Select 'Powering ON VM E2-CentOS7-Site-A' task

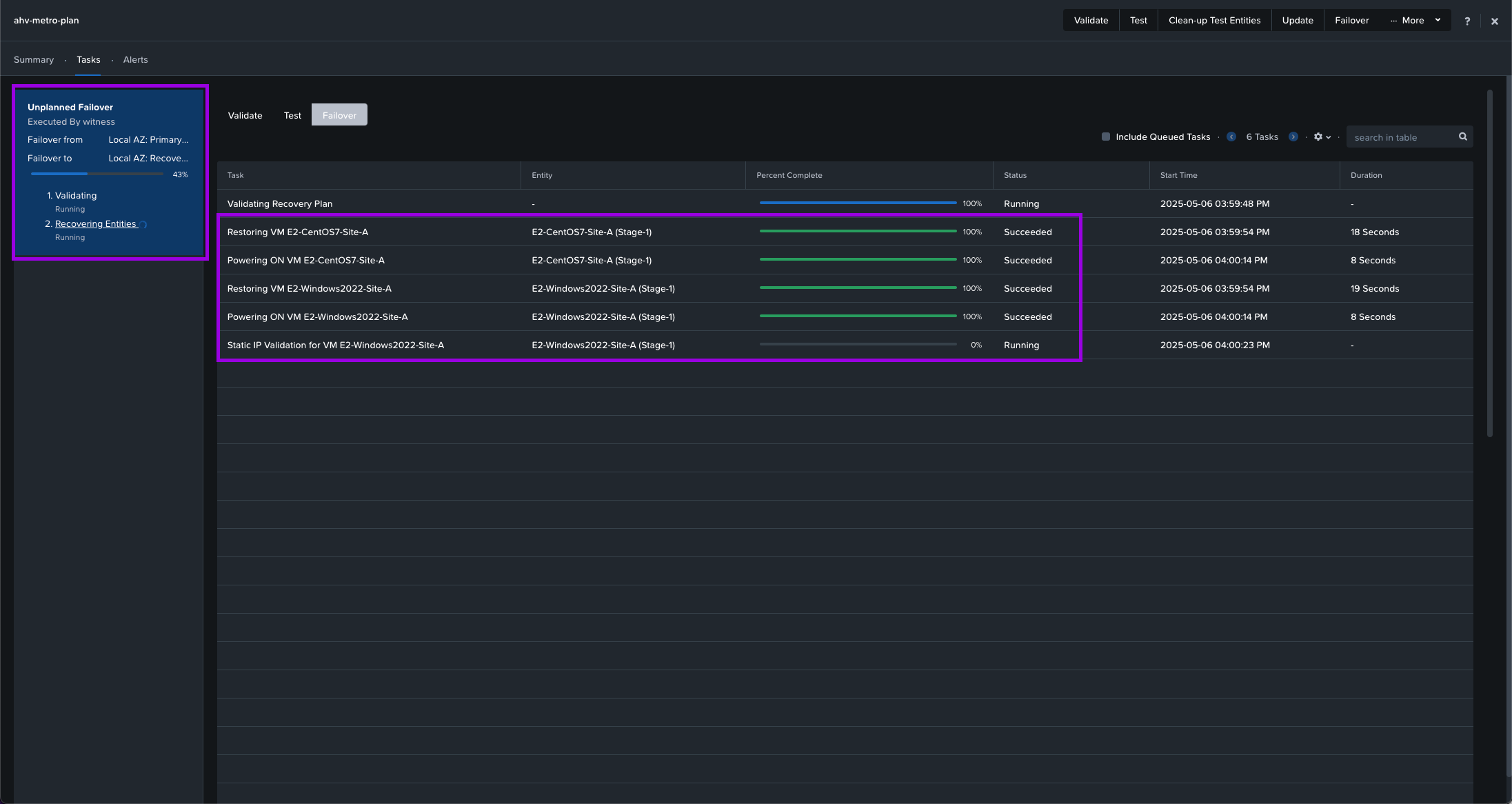pos(845,260)
